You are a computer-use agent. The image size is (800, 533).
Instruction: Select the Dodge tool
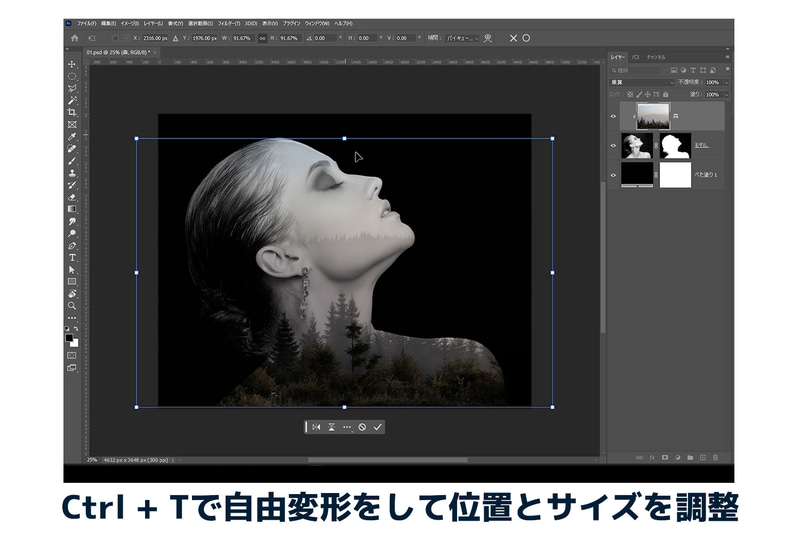coord(72,234)
